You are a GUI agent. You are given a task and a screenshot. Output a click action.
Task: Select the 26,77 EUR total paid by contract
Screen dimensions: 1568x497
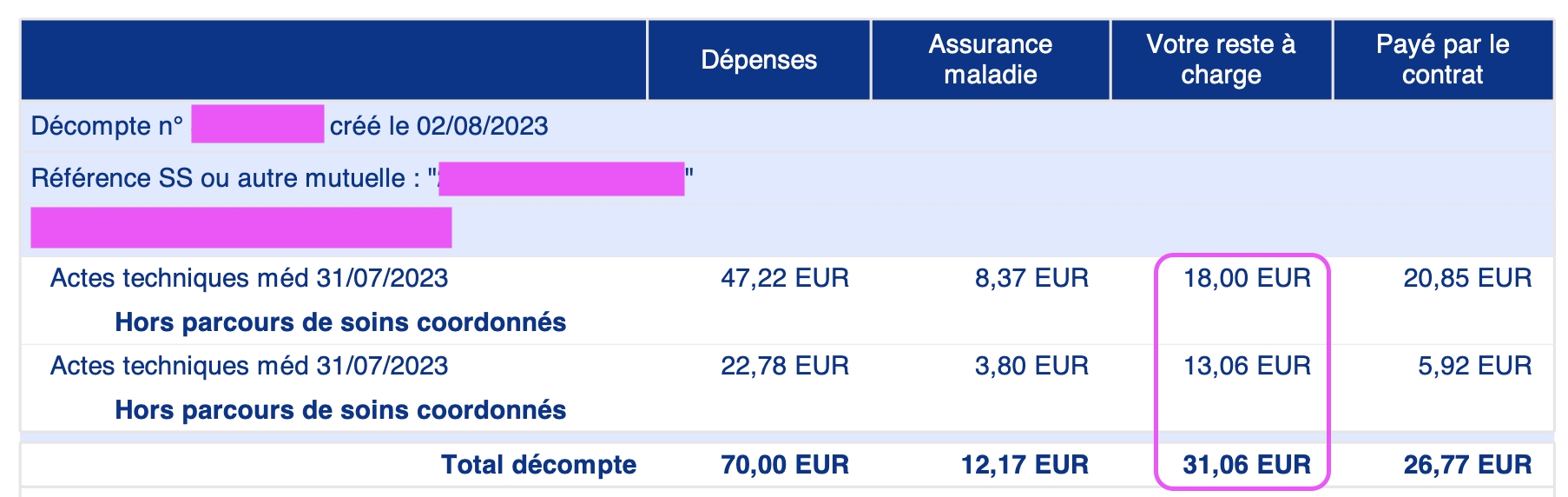point(1467,465)
